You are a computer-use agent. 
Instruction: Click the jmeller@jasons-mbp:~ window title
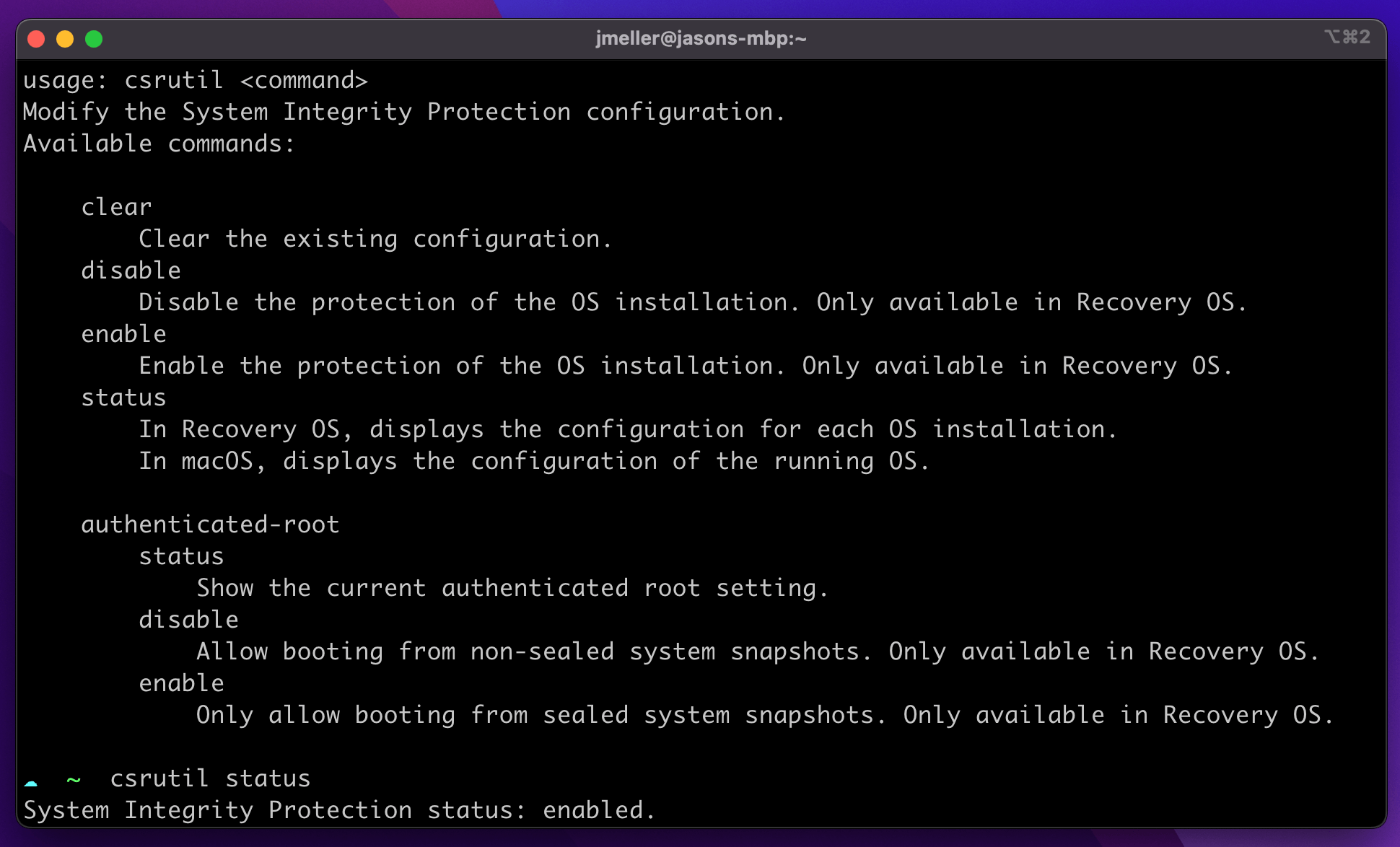coord(700,38)
